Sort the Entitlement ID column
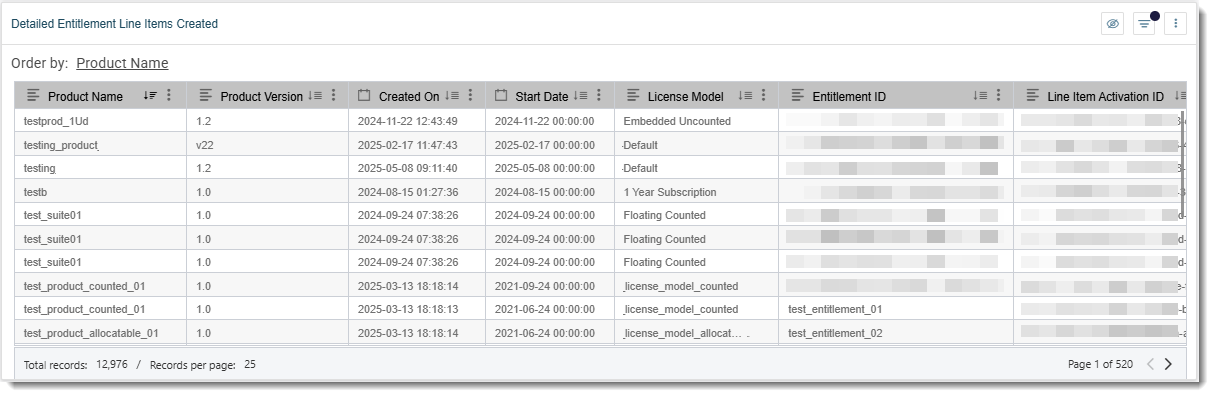This screenshot has height=397, width=1214. pos(981,96)
